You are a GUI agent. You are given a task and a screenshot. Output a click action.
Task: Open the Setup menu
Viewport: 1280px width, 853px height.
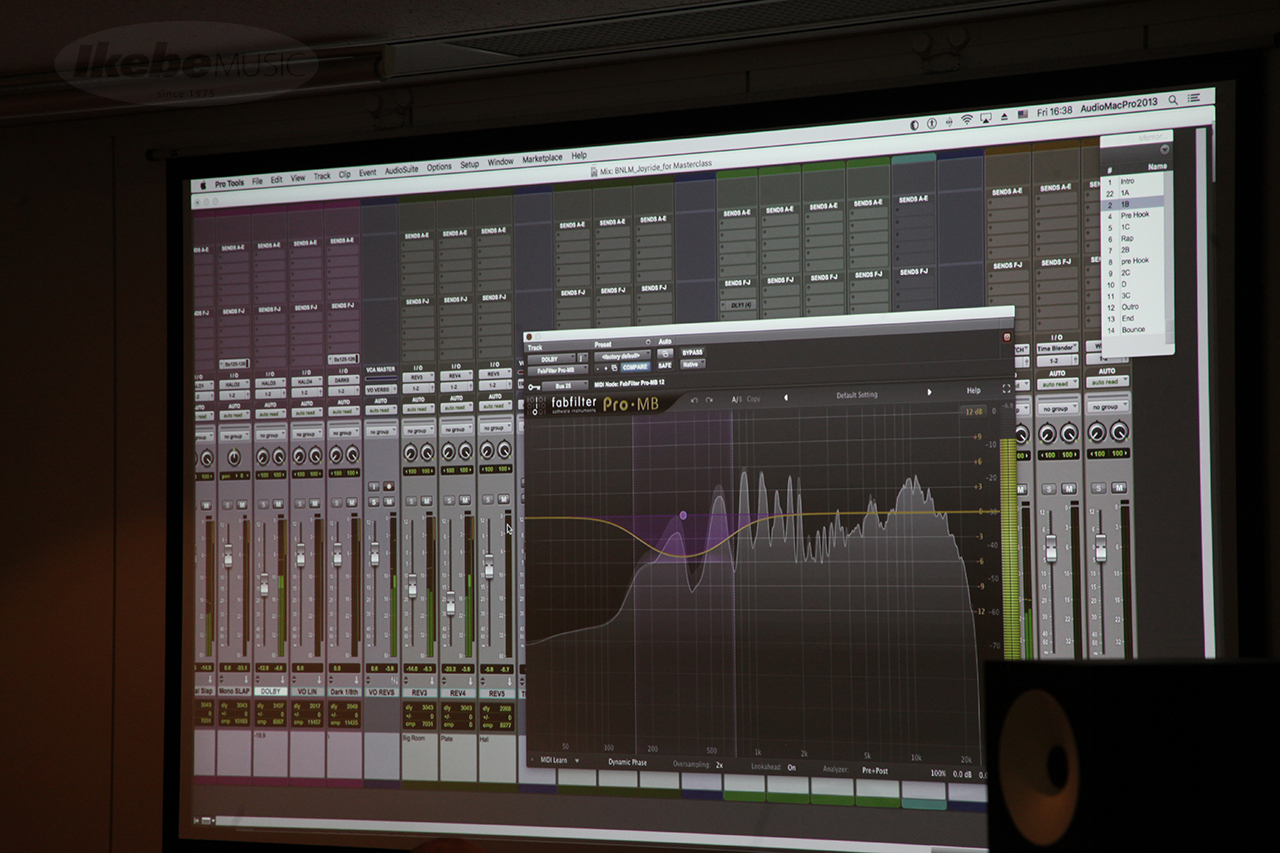[x=469, y=165]
